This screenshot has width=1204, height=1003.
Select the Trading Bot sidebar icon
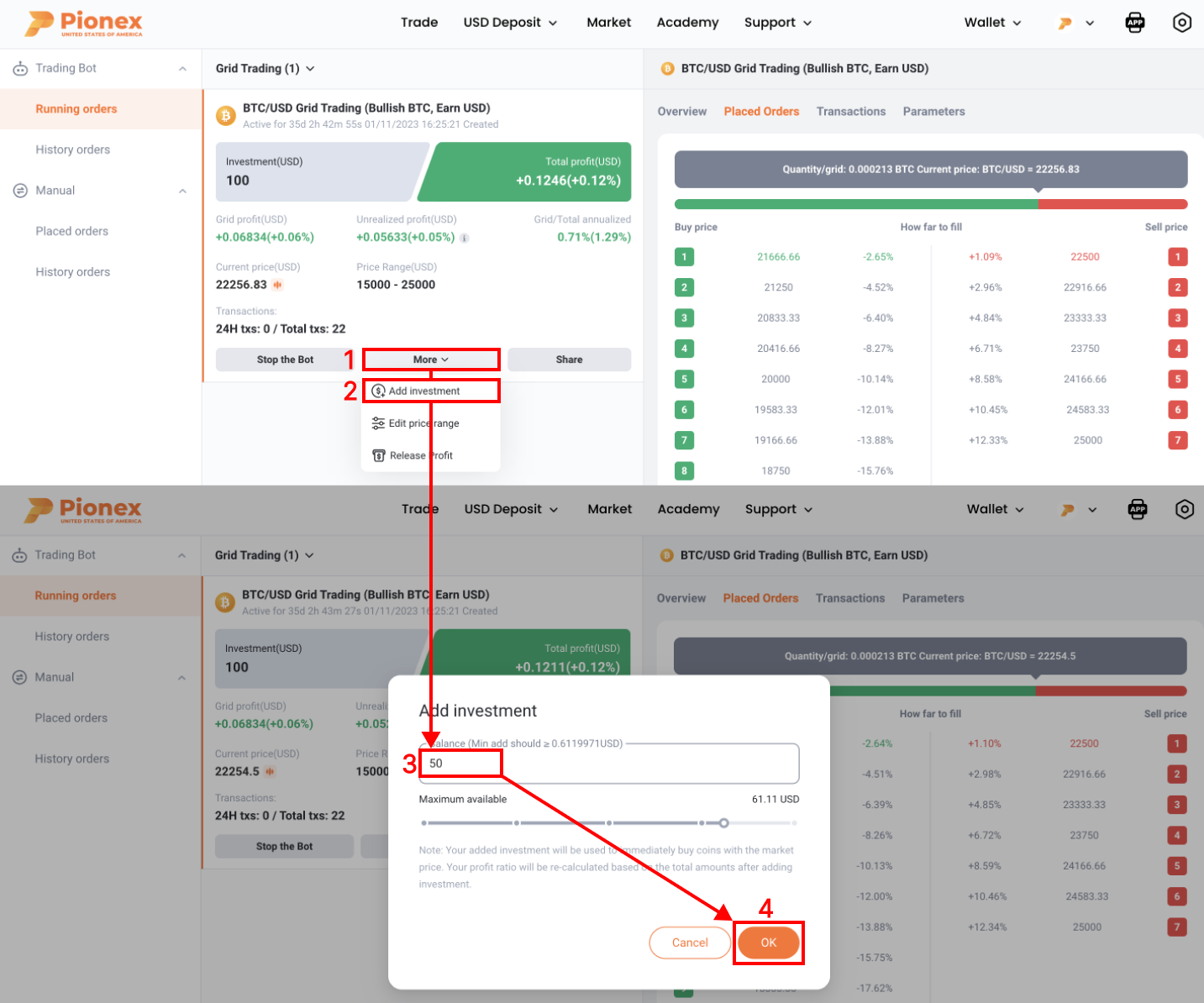pos(20,68)
